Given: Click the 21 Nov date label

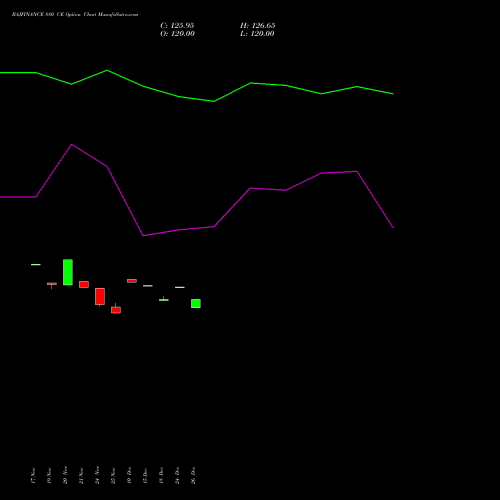Looking at the screenshot, I should pos(81,476).
